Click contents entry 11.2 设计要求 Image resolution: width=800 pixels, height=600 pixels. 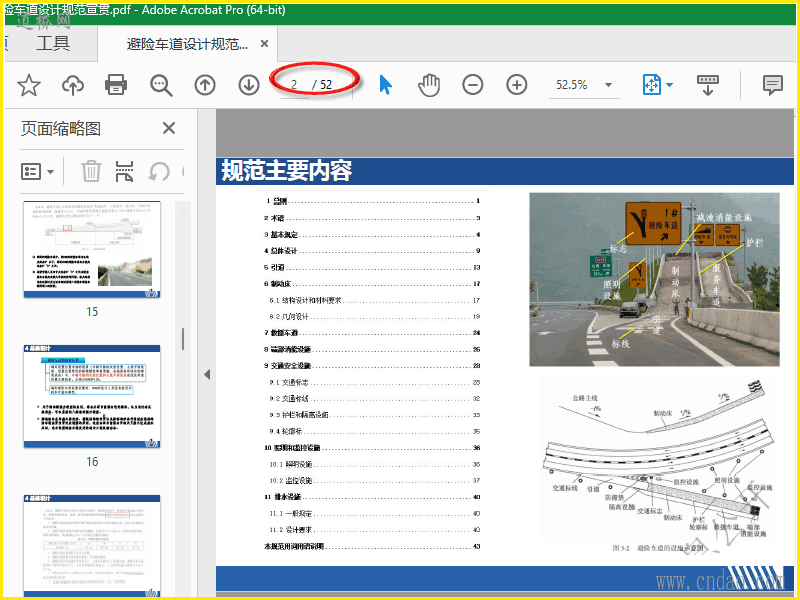coord(375,530)
